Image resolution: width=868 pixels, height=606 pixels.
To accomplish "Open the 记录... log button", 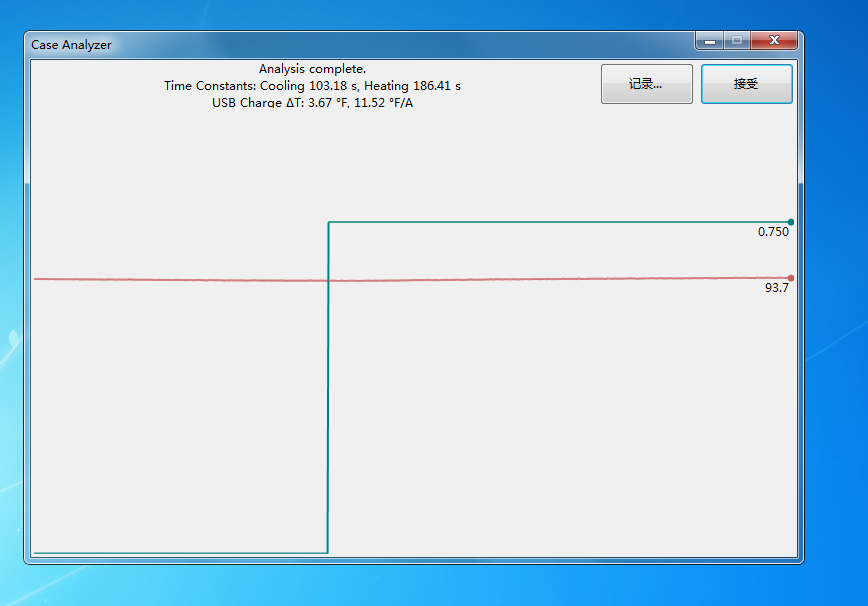I will click(647, 84).
